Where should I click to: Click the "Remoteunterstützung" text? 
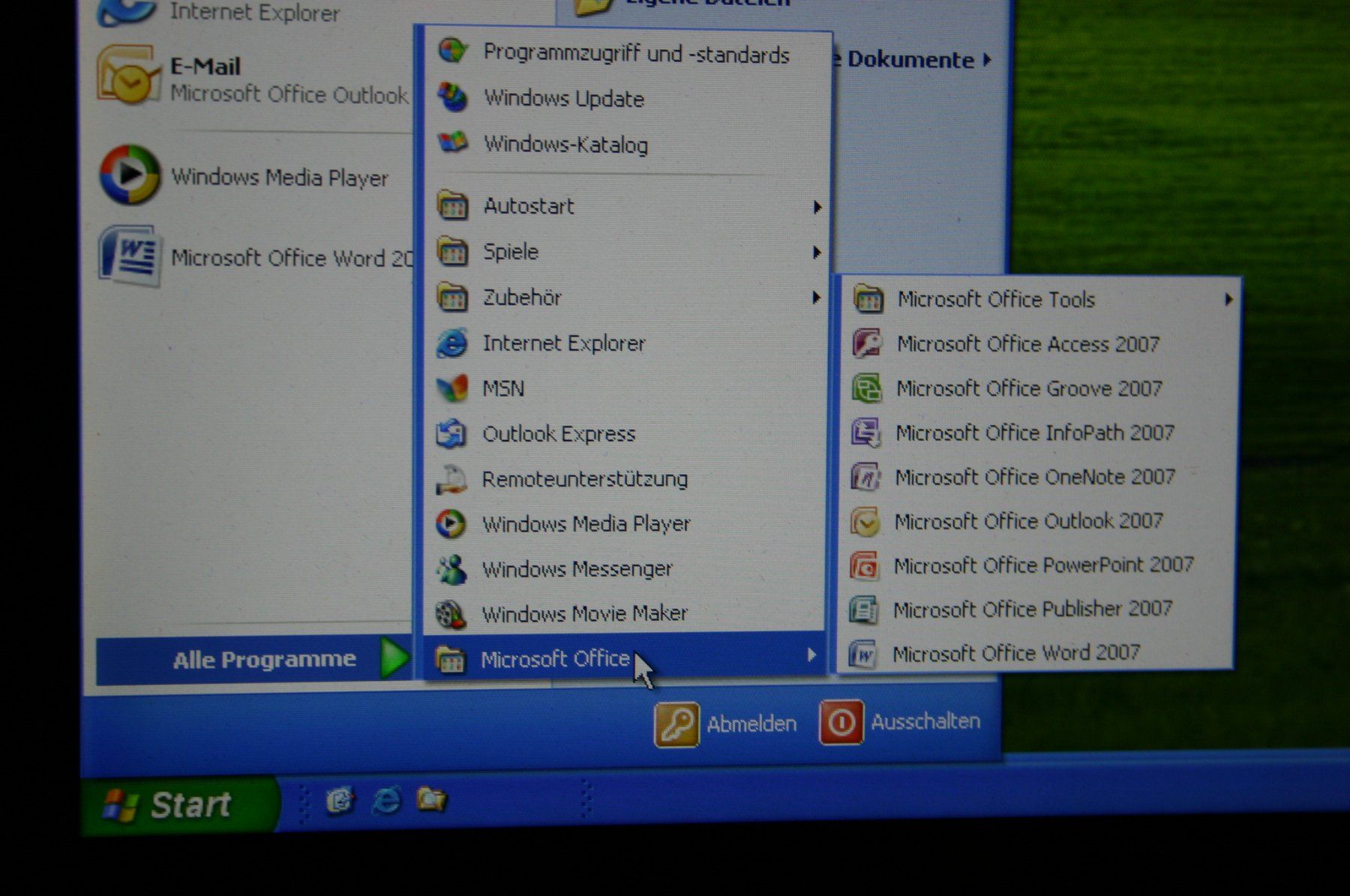pyautogui.click(x=585, y=479)
